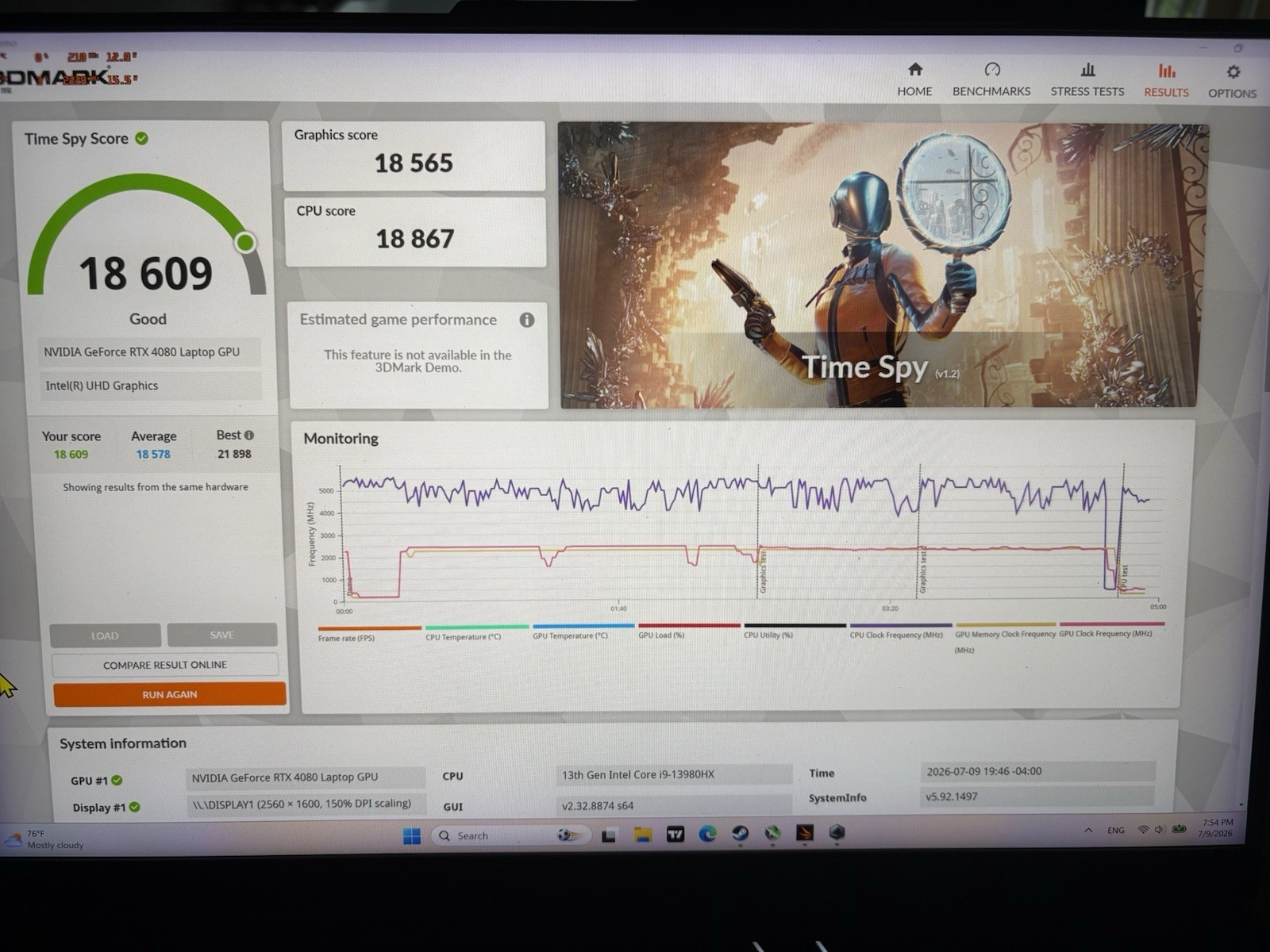Toggle GPU Memory Clock Frequency legend item
The image size is (1270, 952).
1006,638
